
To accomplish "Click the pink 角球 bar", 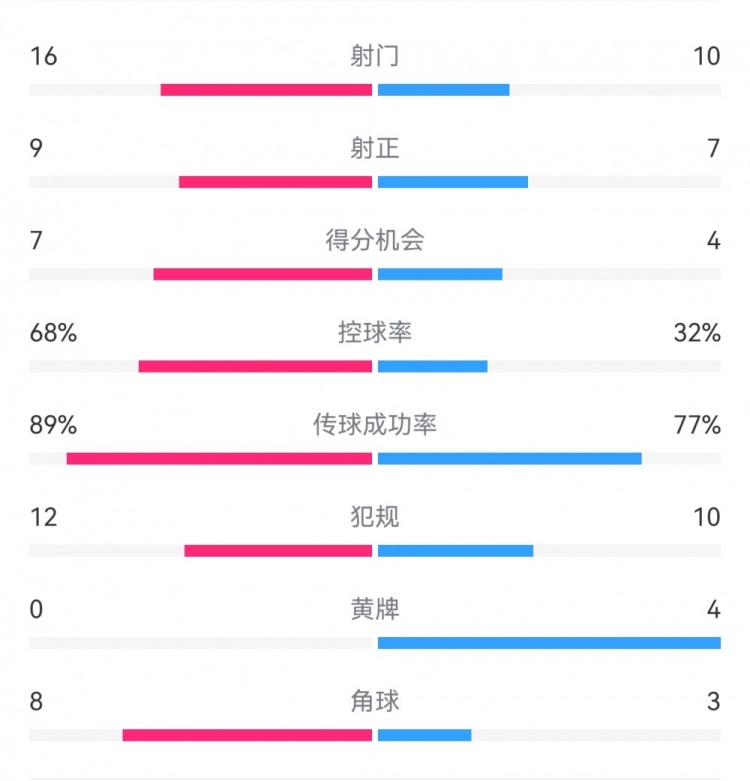I will tap(247, 735).
